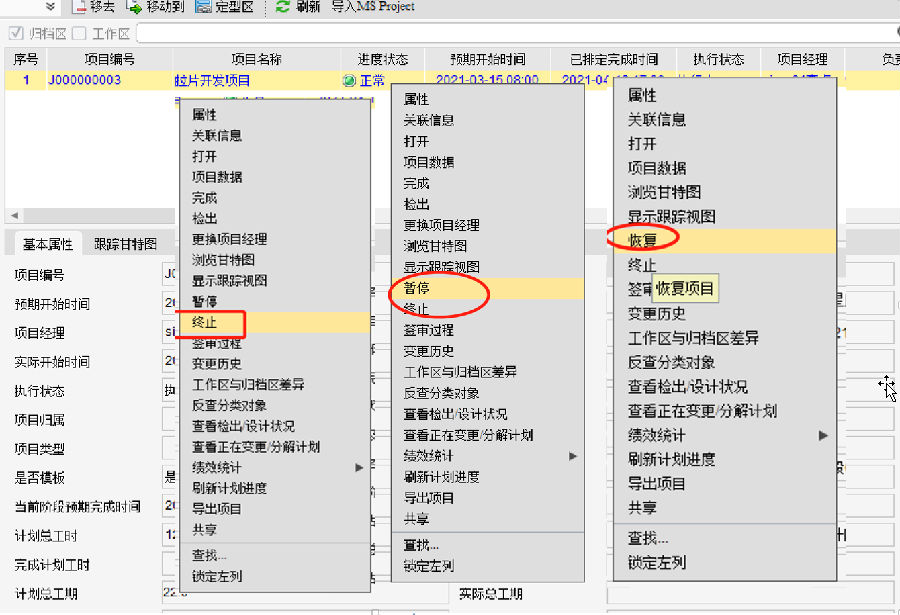
Task: Toggle the 工作区 checkbox
Action: 79,33
